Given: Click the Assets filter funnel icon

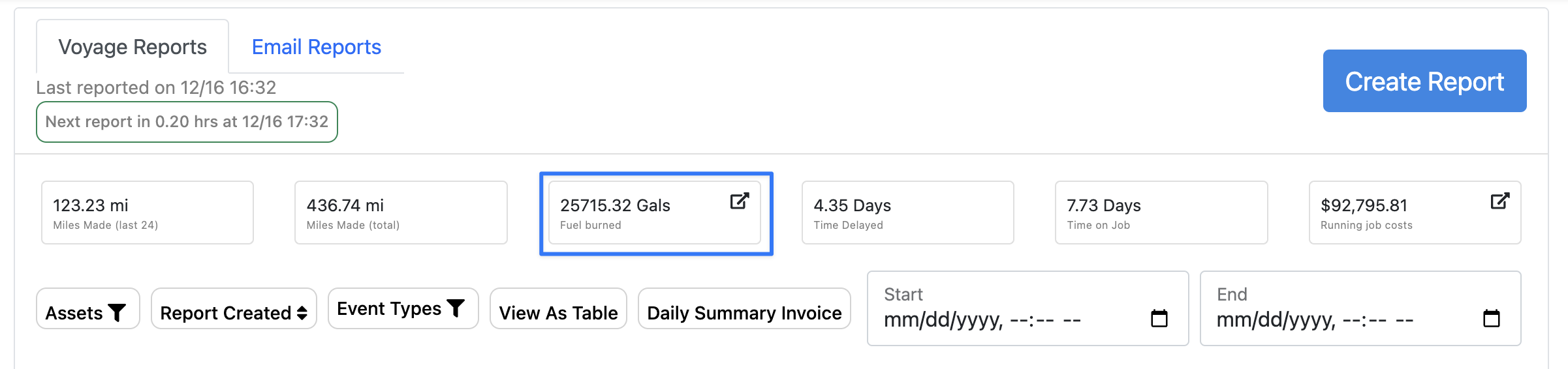Looking at the screenshot, I should (117, 313).
